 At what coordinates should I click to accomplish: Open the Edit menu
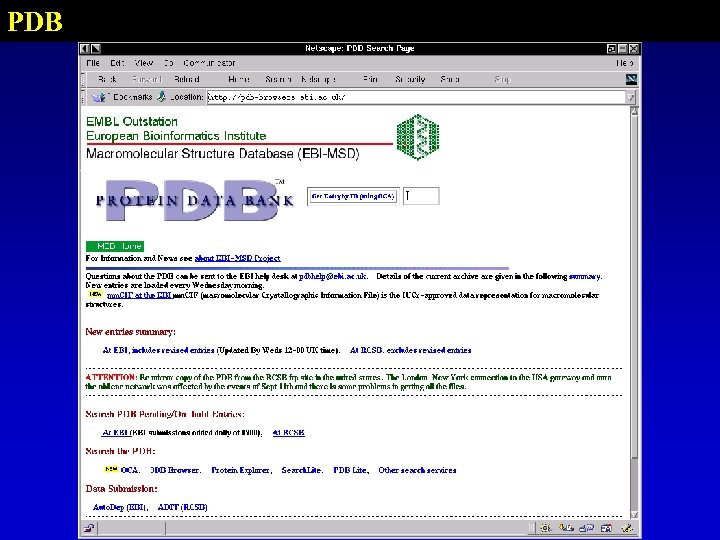click(x=117, y=63)
